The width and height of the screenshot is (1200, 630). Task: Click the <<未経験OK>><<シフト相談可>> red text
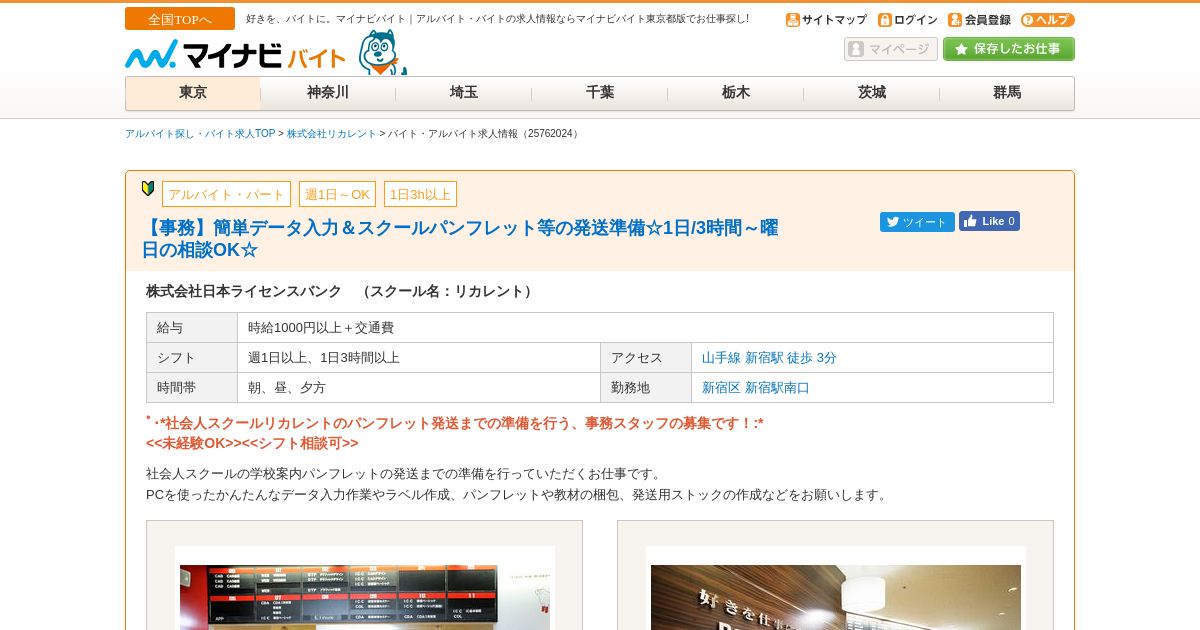(252, 443)
